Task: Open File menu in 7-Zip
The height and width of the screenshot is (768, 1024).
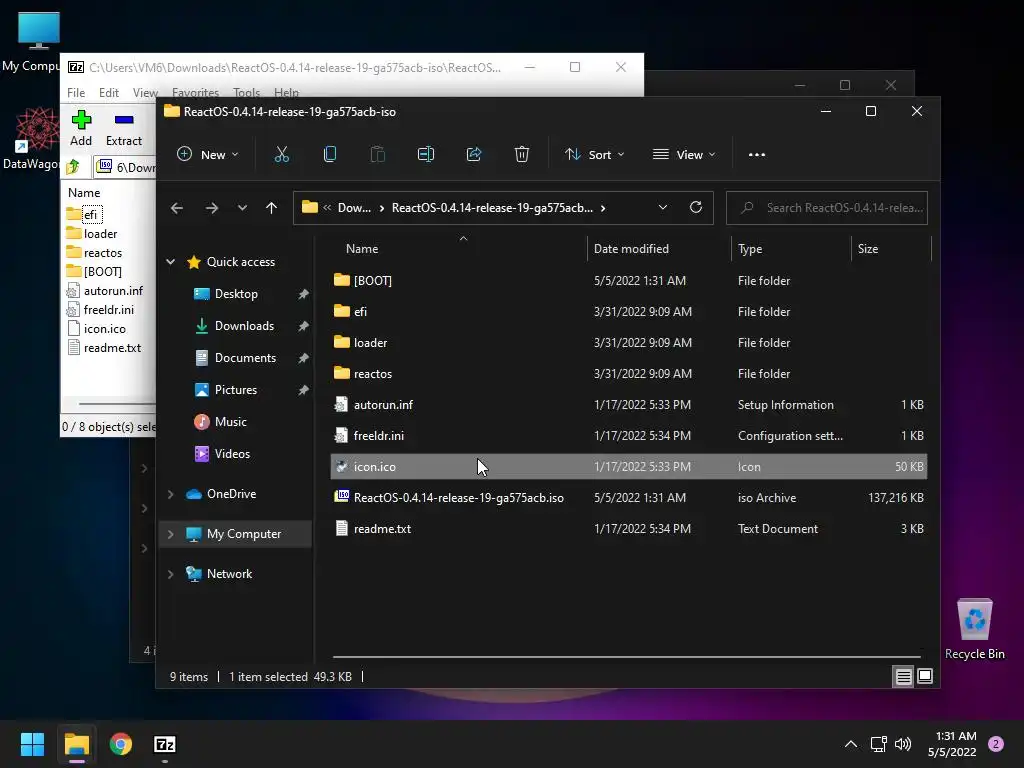Action: coord(76,93)
